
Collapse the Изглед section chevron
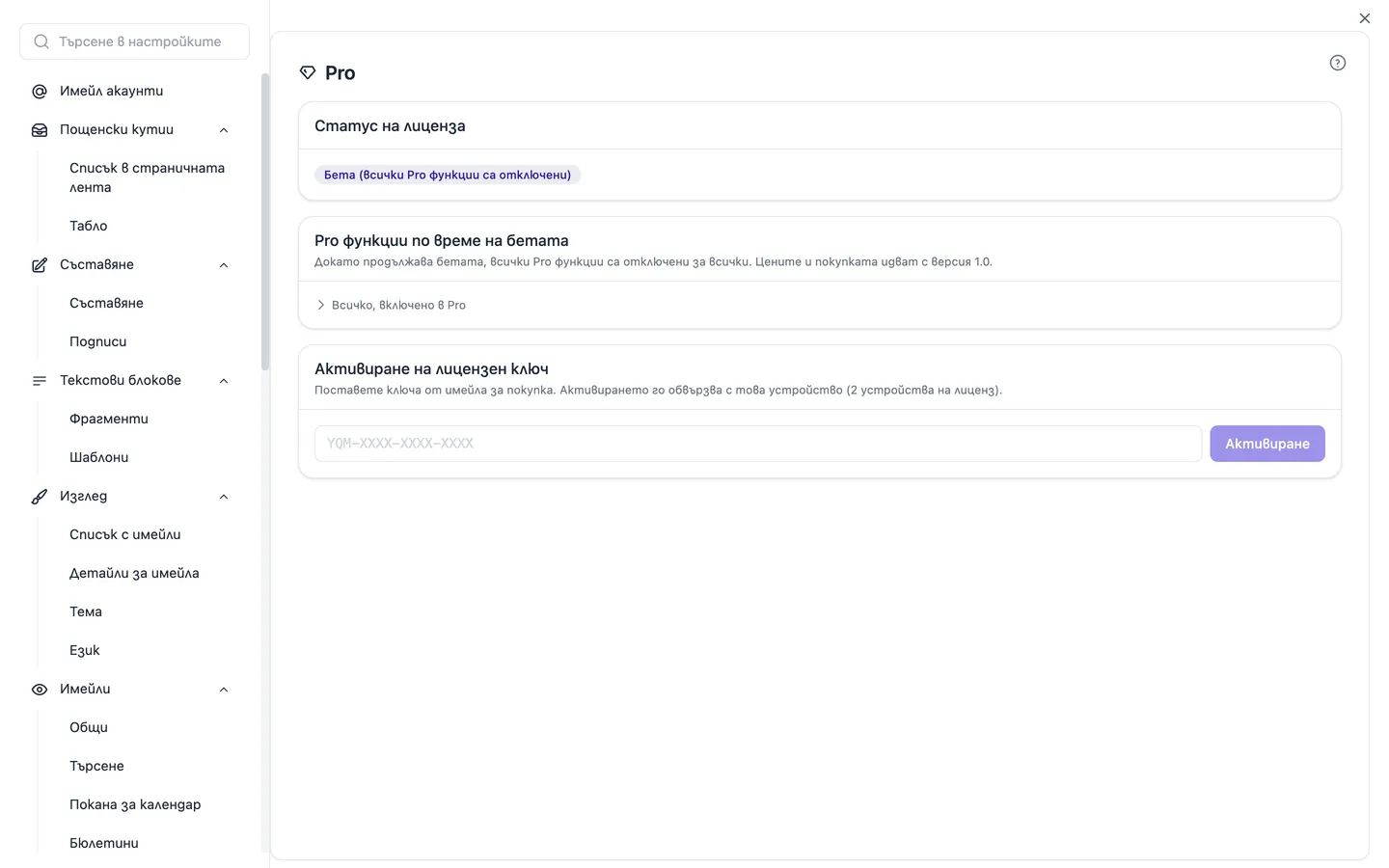coord(224,496)
